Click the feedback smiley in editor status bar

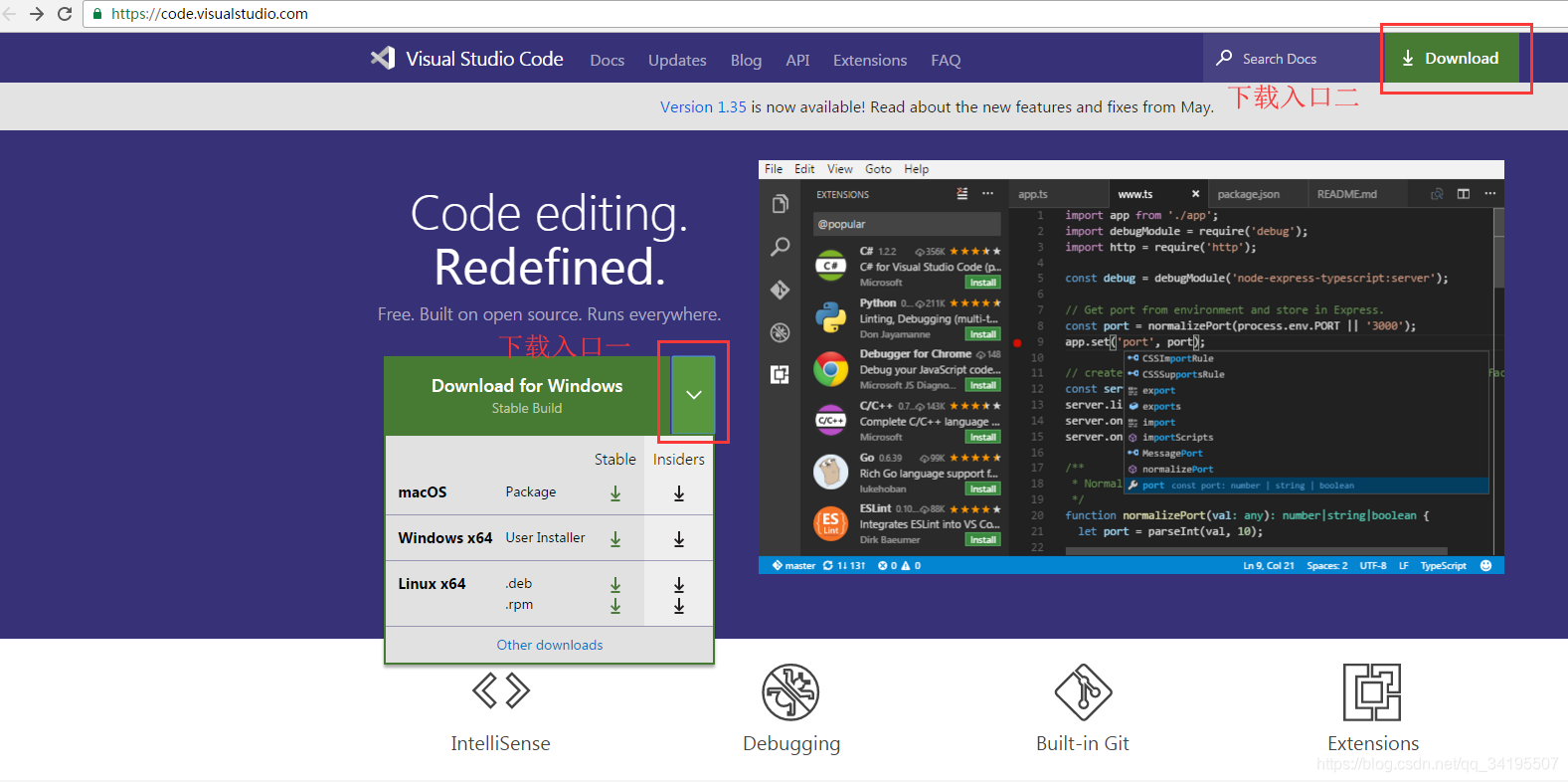(x=1486, y=565)
